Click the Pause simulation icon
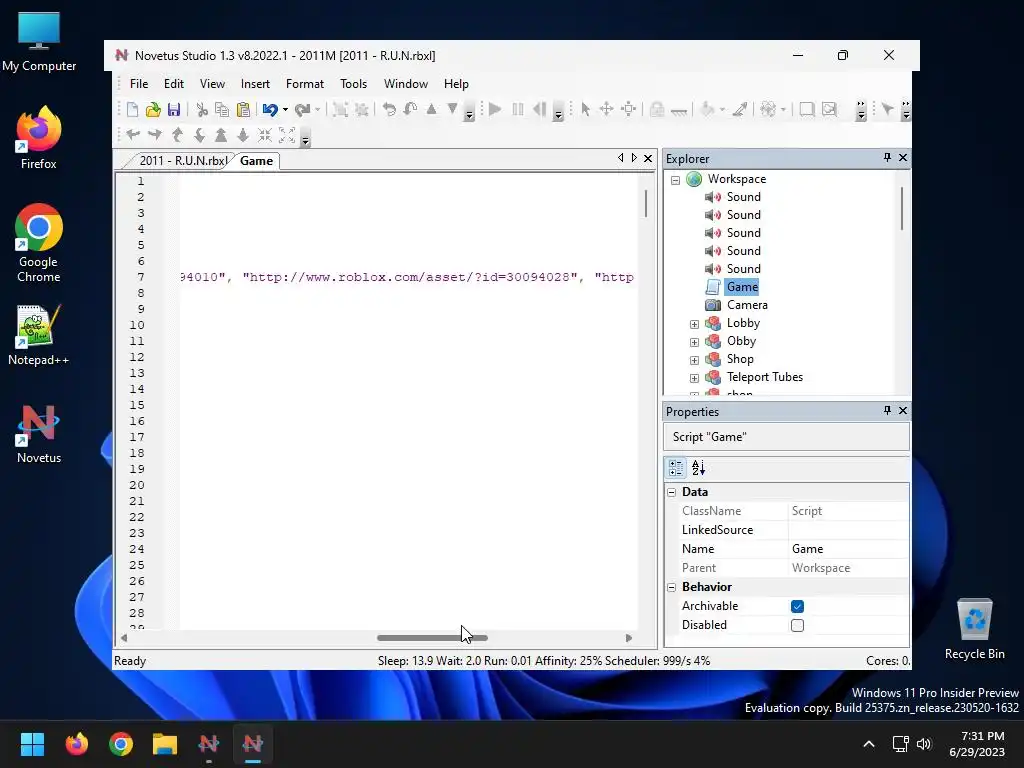The height and width of the screenshot is (768, 1024). (518, 110)
